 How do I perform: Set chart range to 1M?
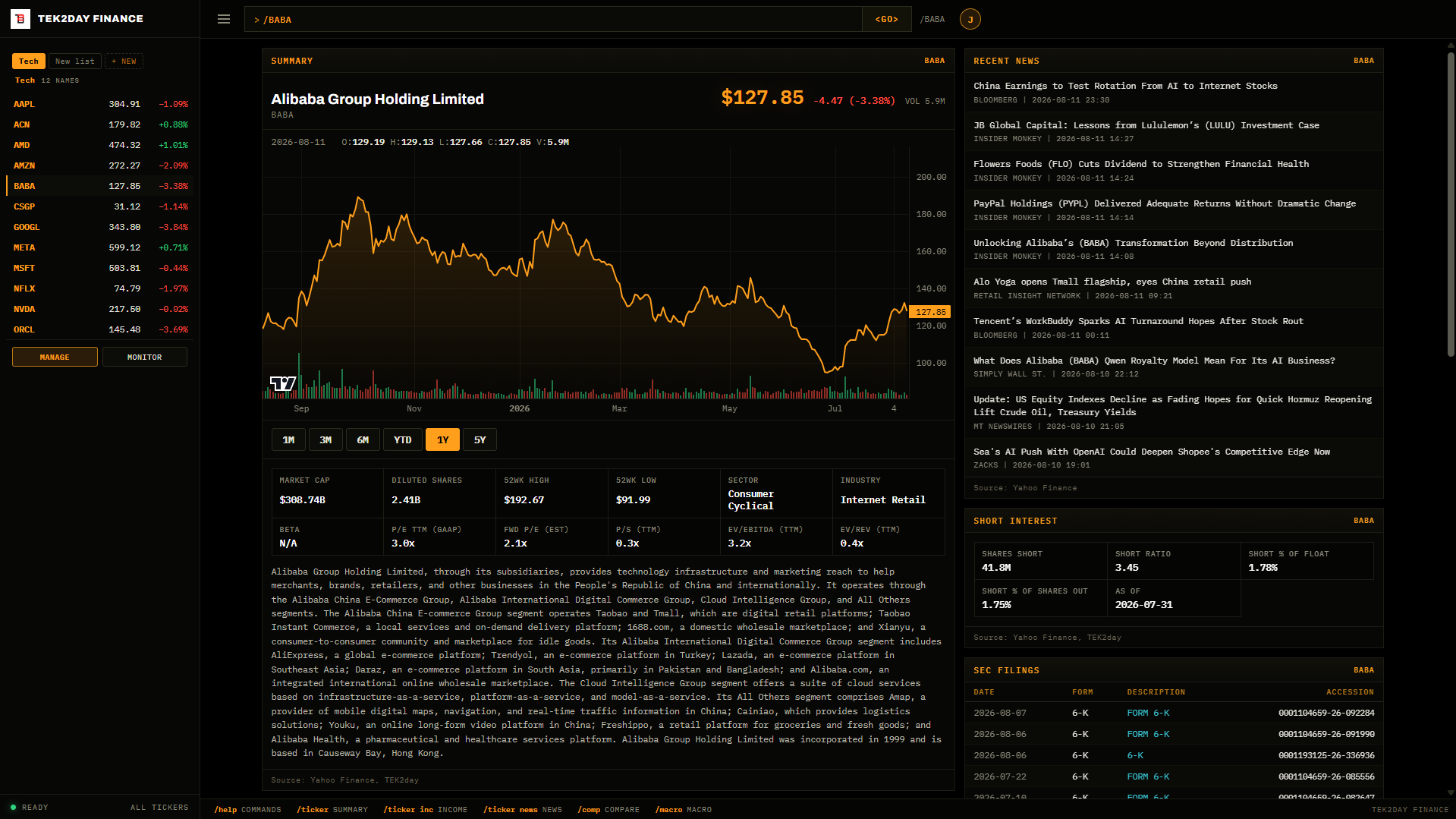[288, 439]
